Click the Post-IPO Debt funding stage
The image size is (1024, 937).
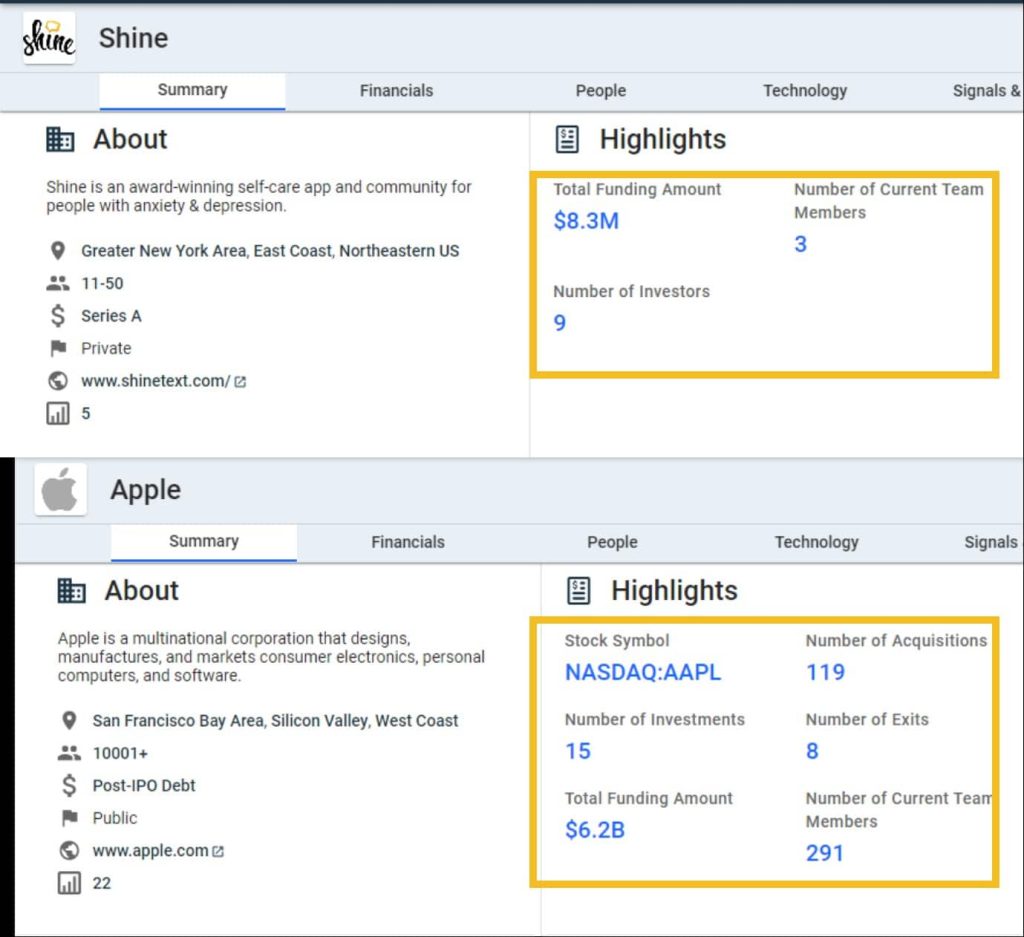(144, 786)
